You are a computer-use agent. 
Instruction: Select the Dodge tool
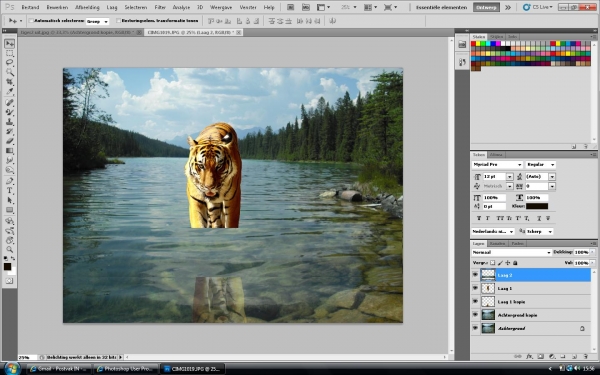click(x=10, y=170)
